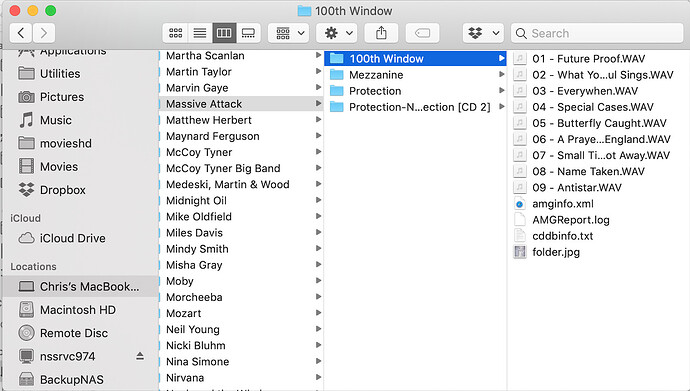Click the Share toolbar button

tap(381, 33)
